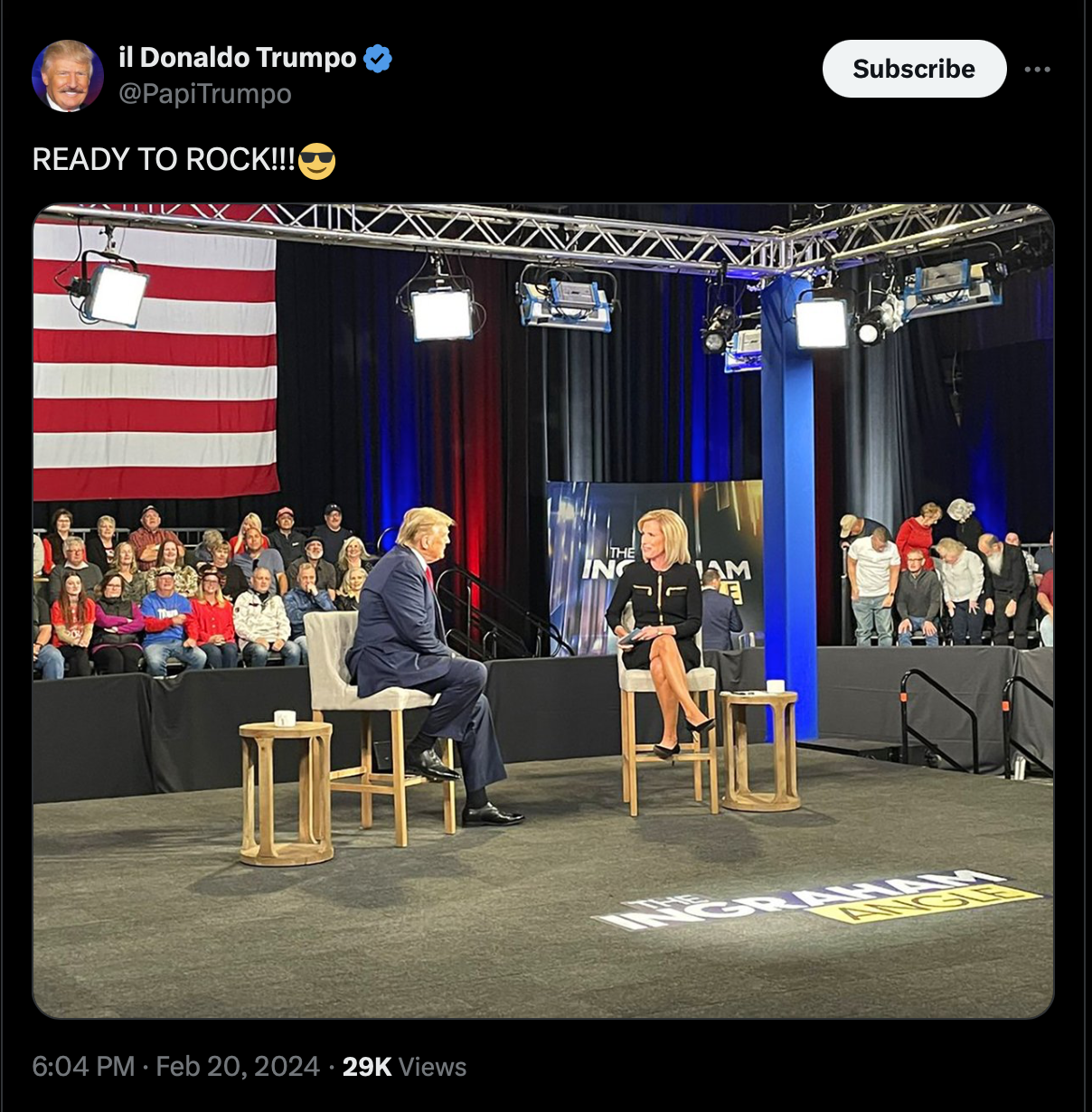Visit the @PapiTrumpo handle link
Viewport: 1092px width, 1112px height.
coord(205,94)
